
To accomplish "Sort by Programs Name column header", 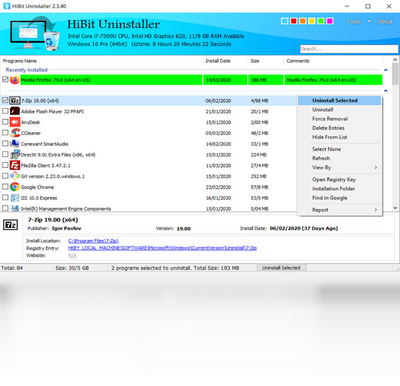I will point(101,61).
